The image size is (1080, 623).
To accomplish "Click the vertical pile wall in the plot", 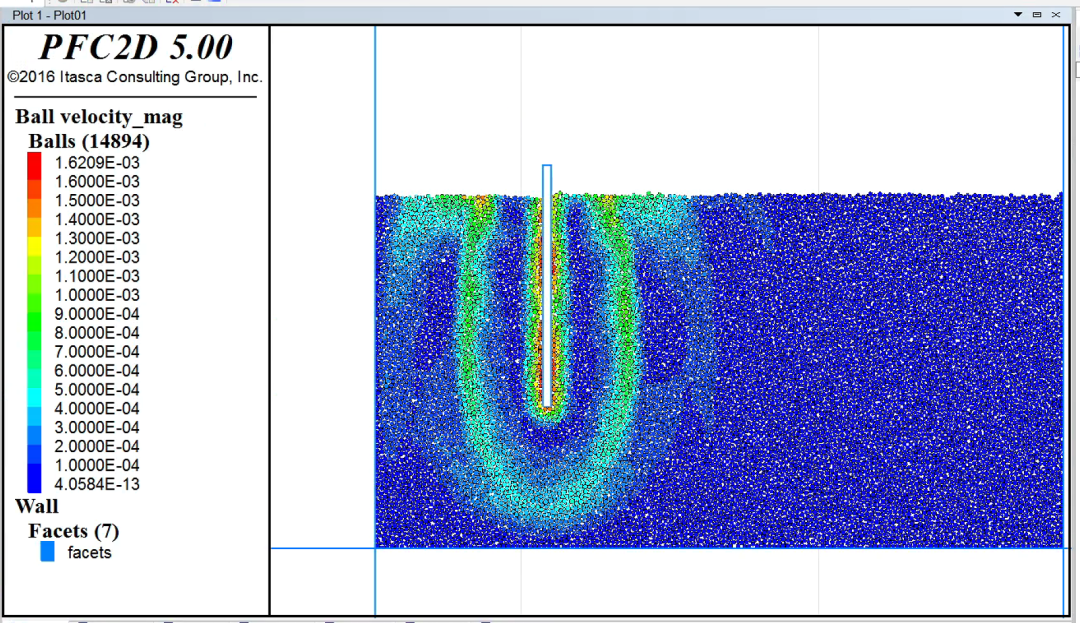I will pyautogui.click(x=547, y=286).
